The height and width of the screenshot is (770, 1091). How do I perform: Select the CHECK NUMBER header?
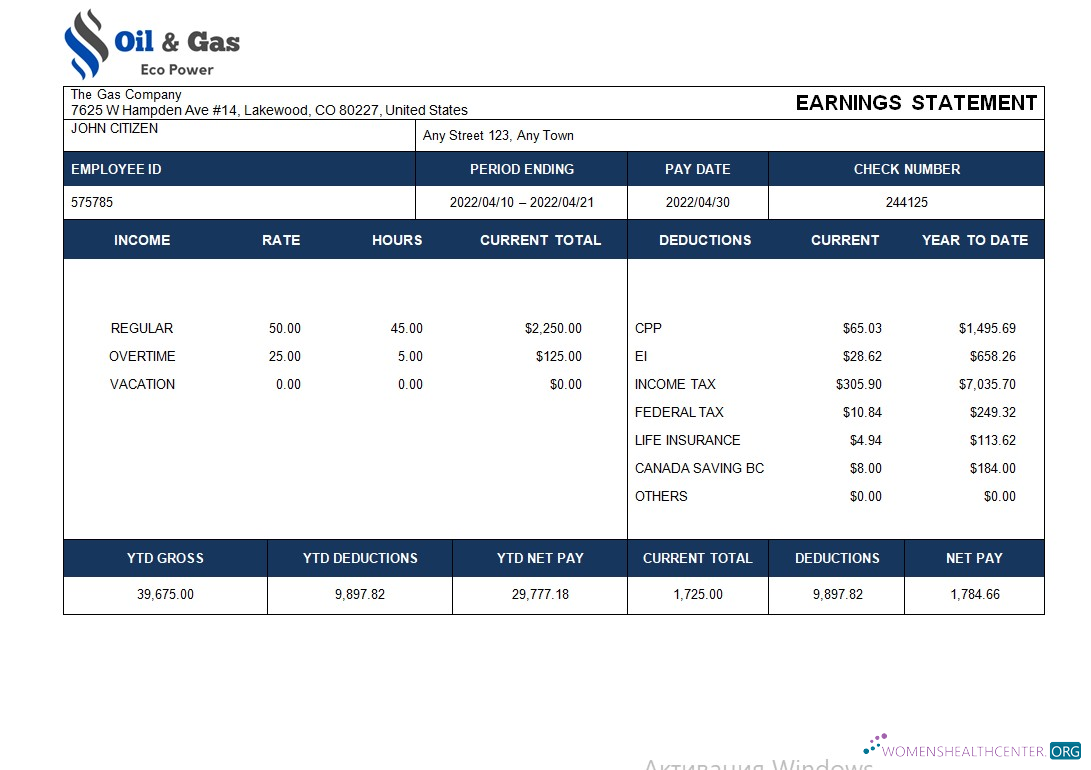(906, 169)
